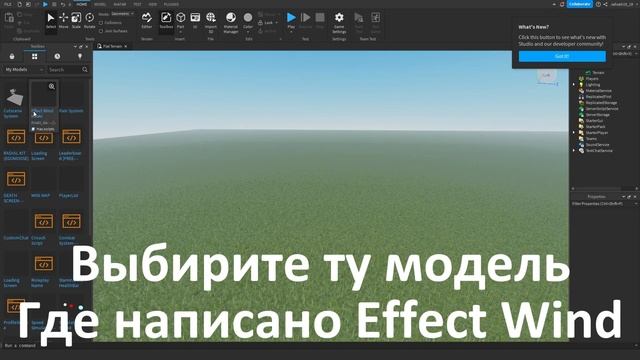Screen dimensions: 640x360
Task: Open the help icon in the title bar
Action: (598, 4)
